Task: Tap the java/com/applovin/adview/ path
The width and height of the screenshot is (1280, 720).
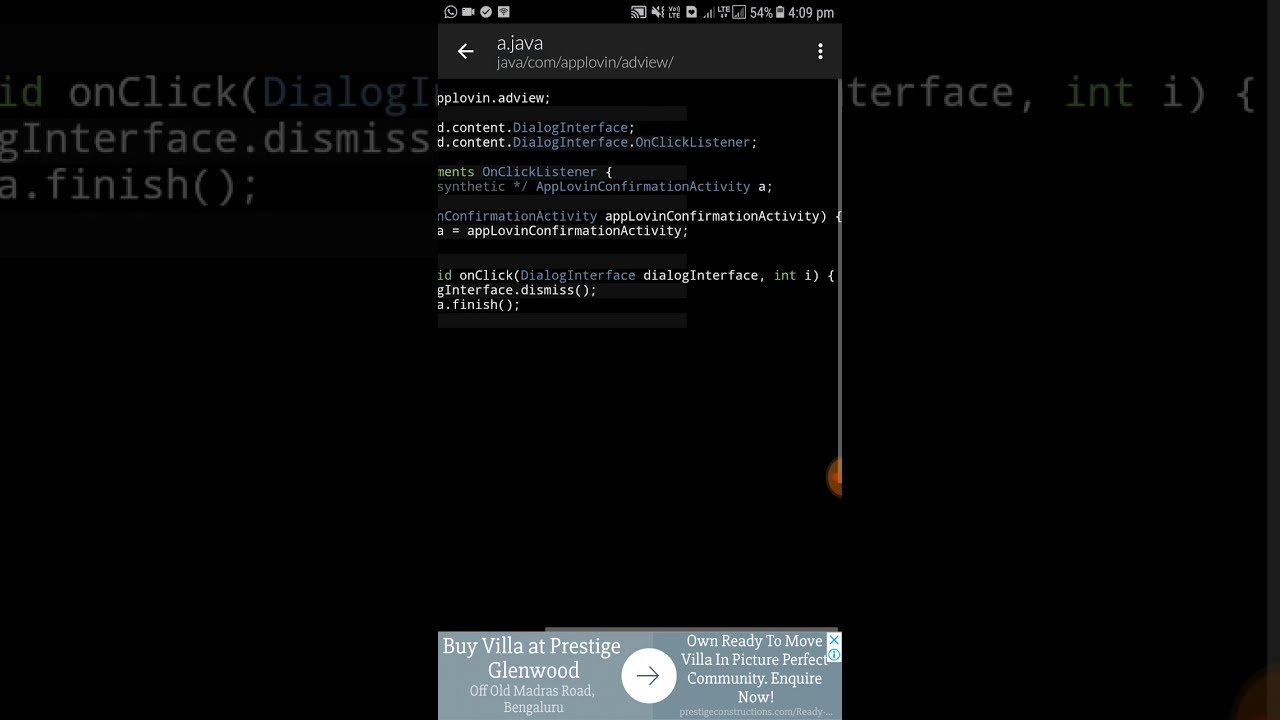Action: [585, 62]
